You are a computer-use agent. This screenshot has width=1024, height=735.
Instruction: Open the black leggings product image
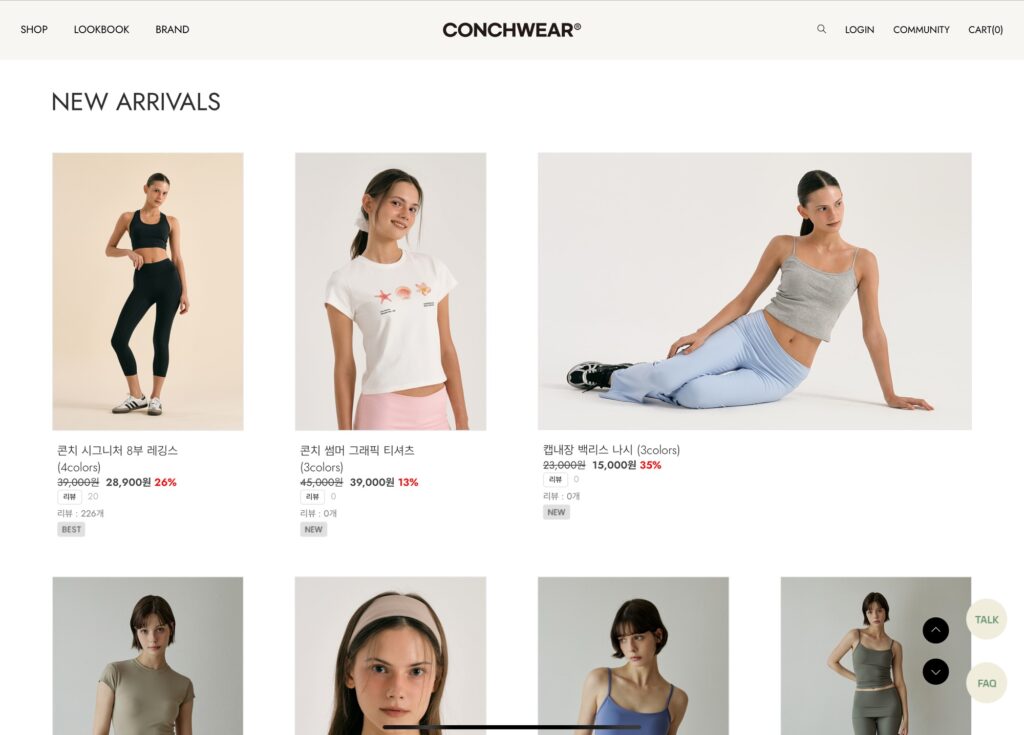point(148,291)
